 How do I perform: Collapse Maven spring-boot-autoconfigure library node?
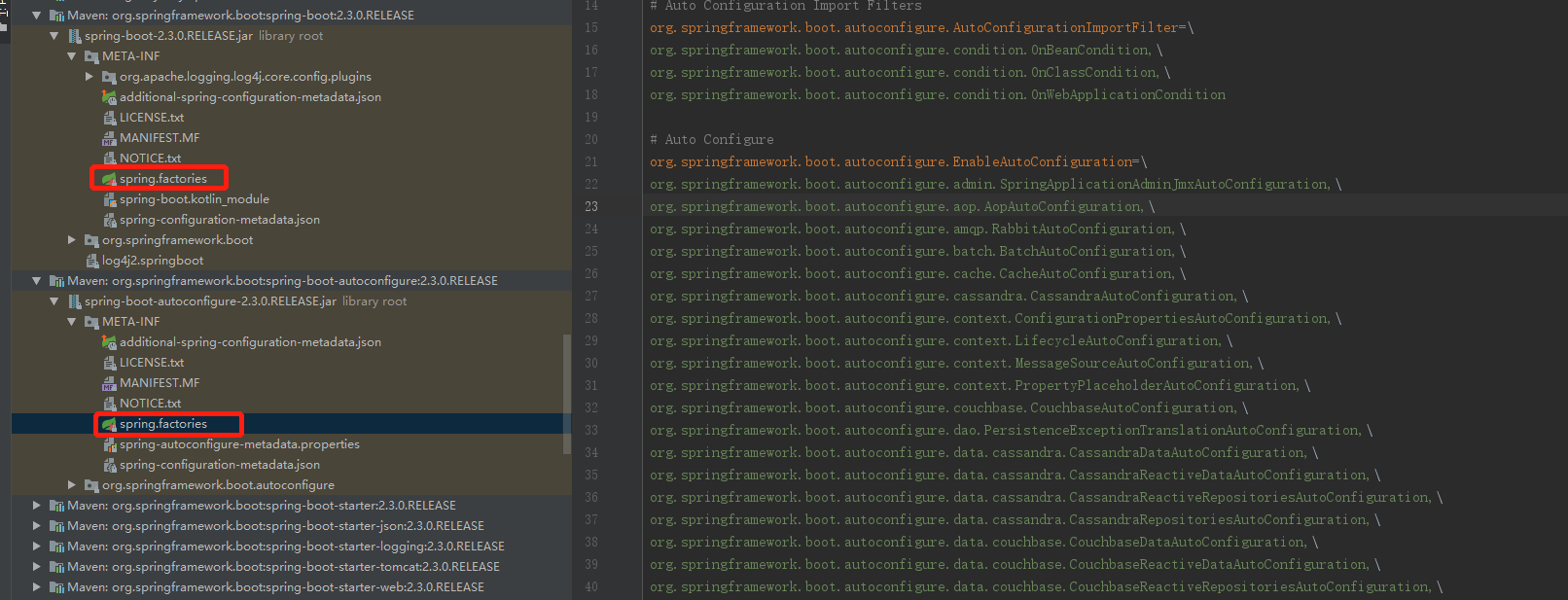point(37,281)
